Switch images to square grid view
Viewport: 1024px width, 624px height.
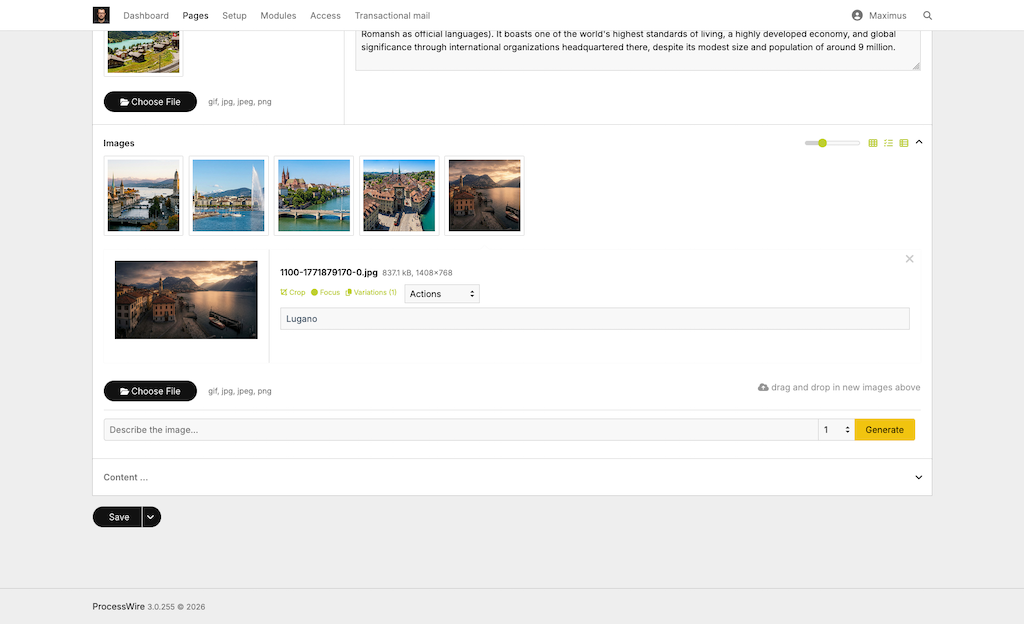pyautogui.click(x=872, y=143)
